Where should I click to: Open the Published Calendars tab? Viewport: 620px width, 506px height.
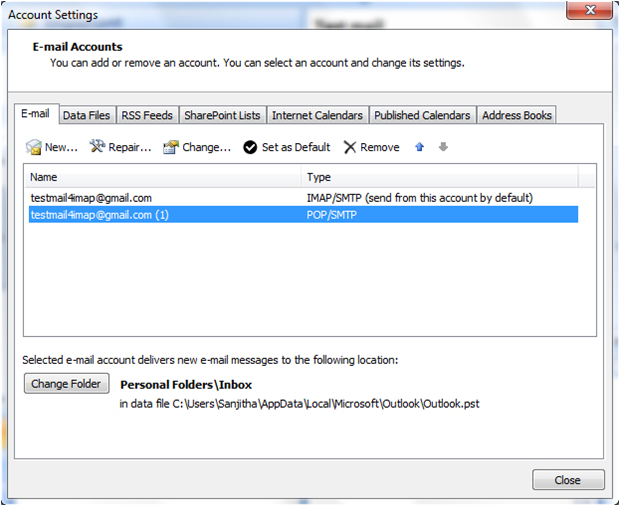coord(422,115)
